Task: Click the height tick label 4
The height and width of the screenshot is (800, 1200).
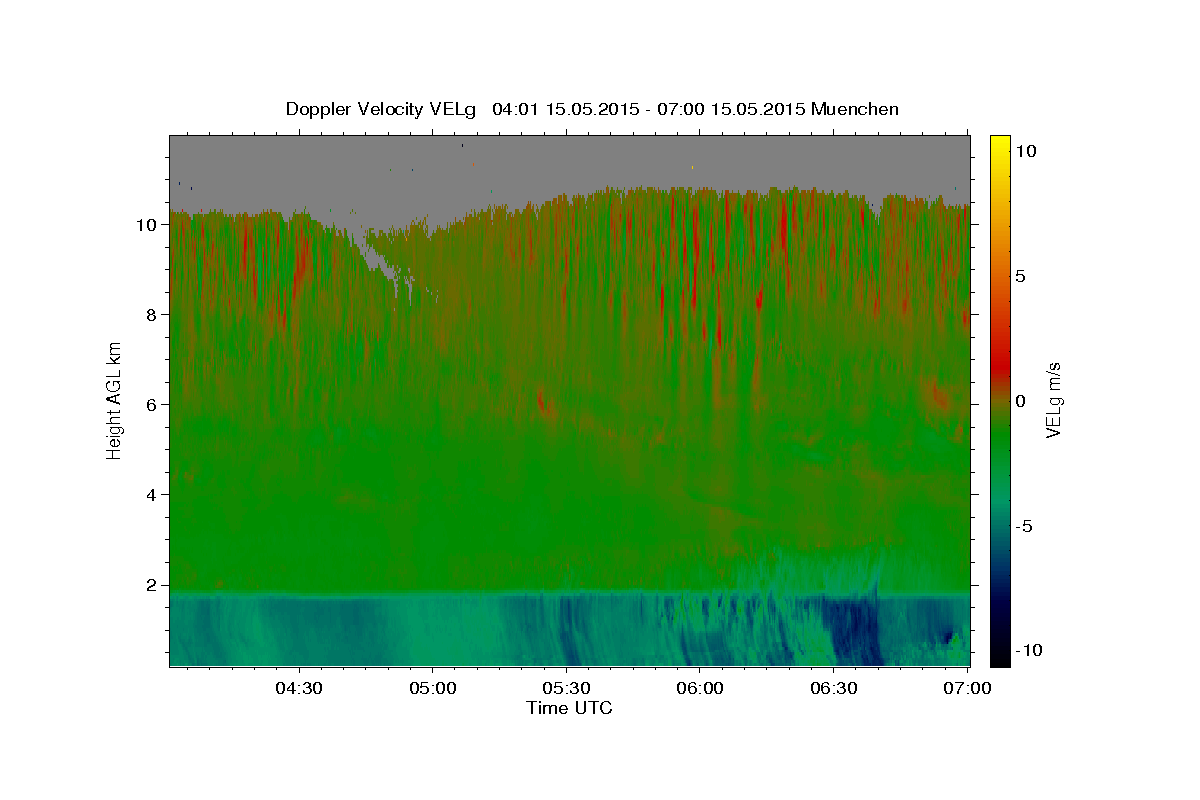Action: (x=153, y=495)
